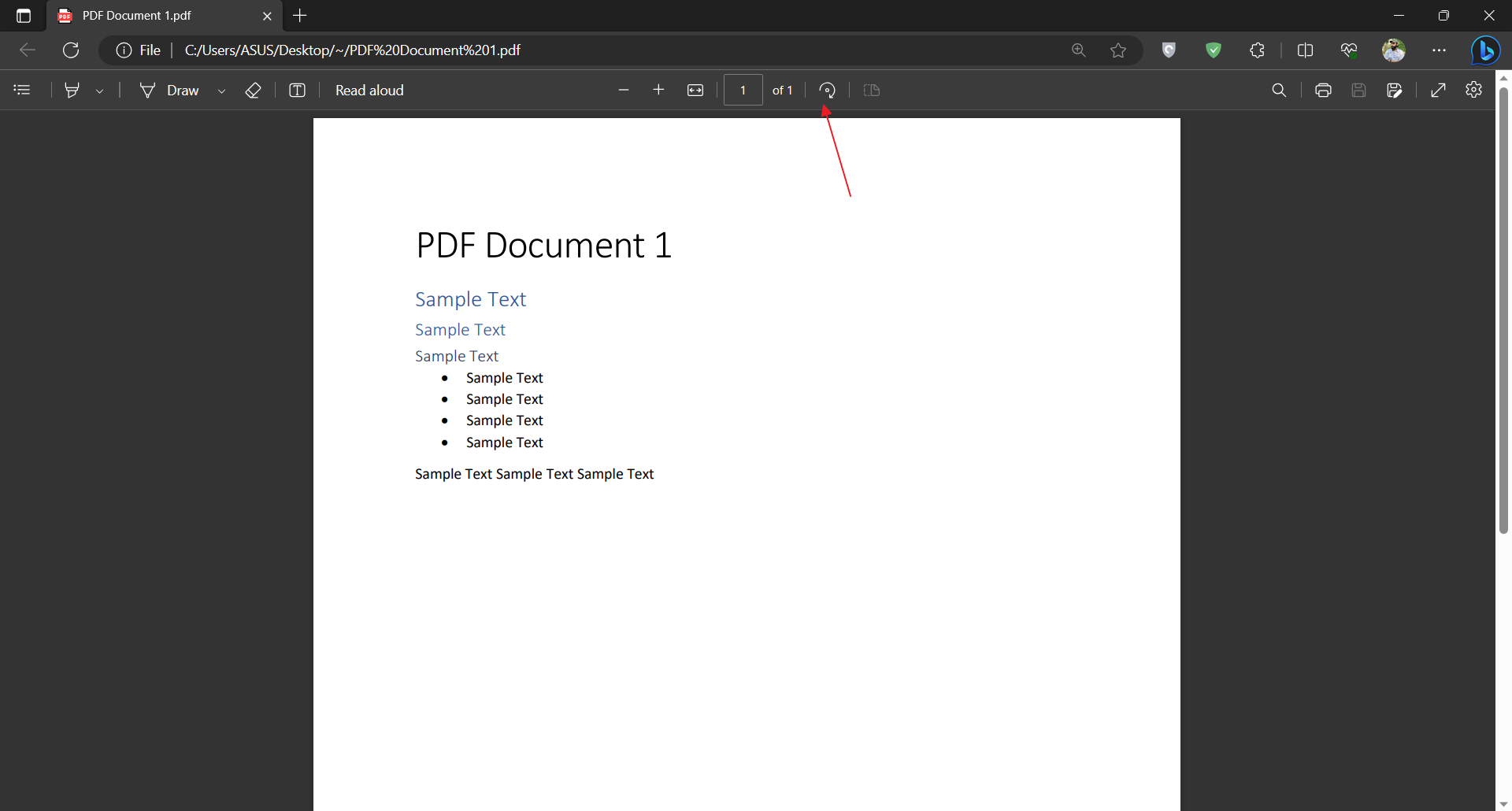This screenshot has height=811, width=1512.
Task: Click the Save as icon
Action: click(x=1395, y=91)
